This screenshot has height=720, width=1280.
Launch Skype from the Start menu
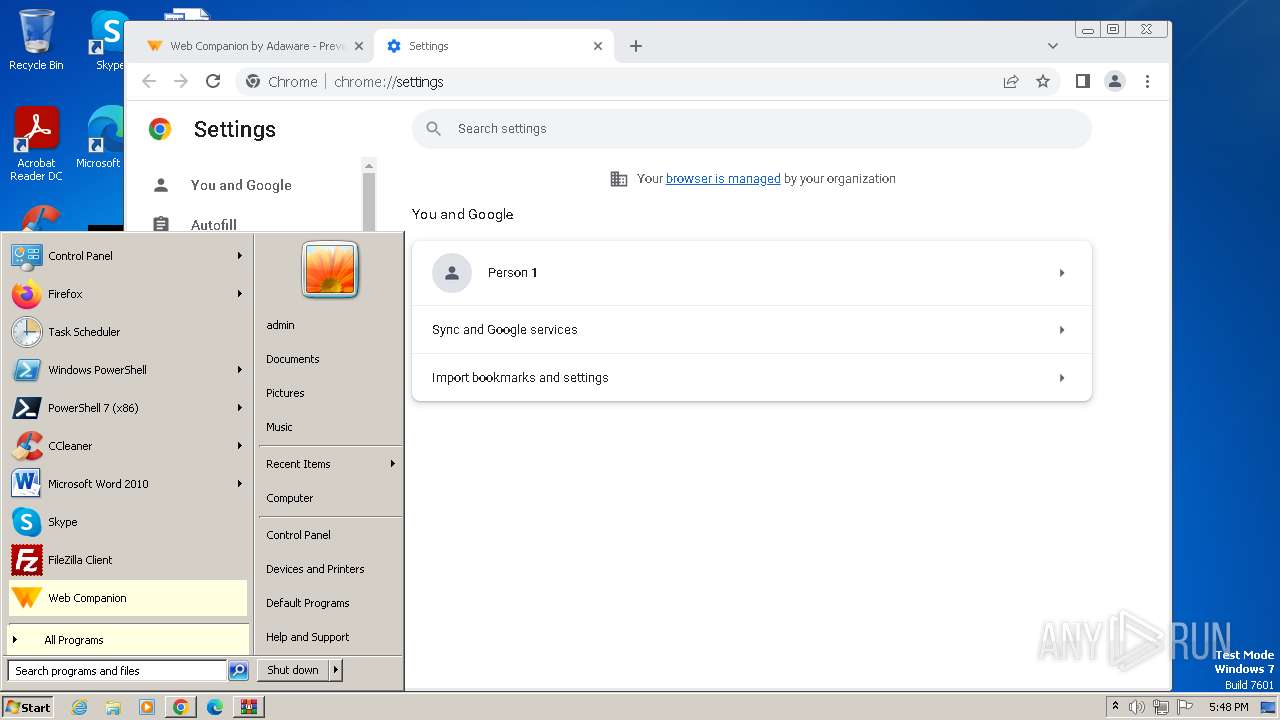click(x=127, y=522)
